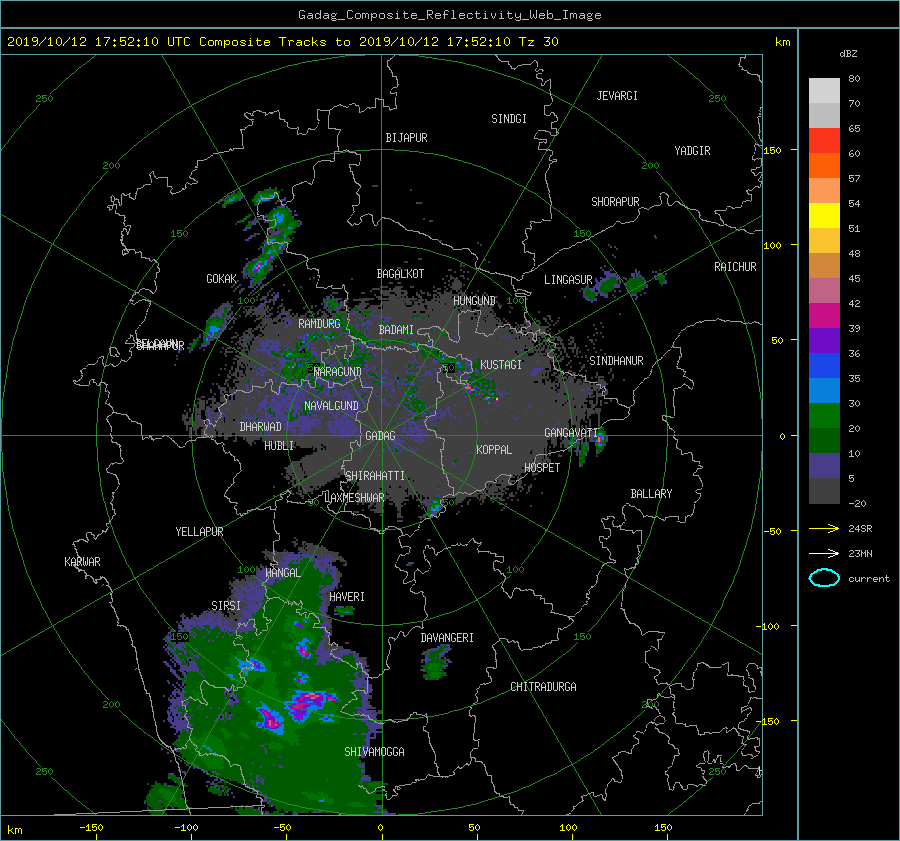Click the HUNGUND city label

474,301
